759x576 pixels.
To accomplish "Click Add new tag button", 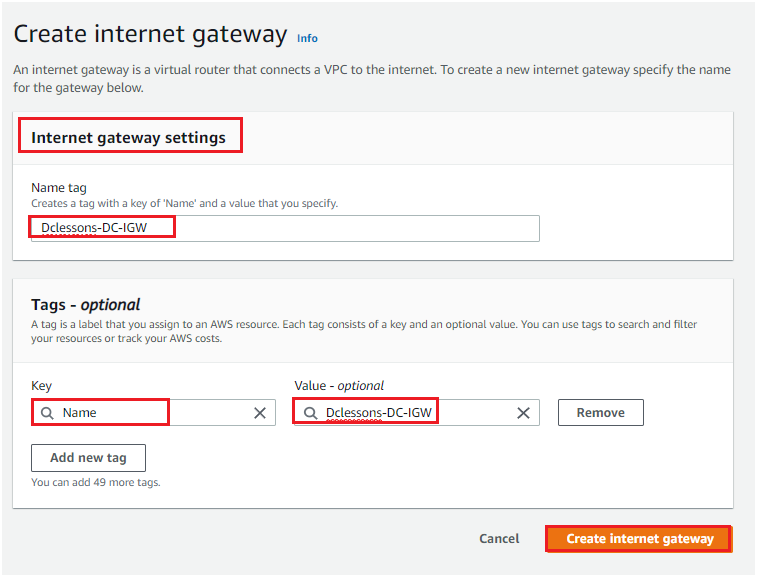I will [88, 457].
